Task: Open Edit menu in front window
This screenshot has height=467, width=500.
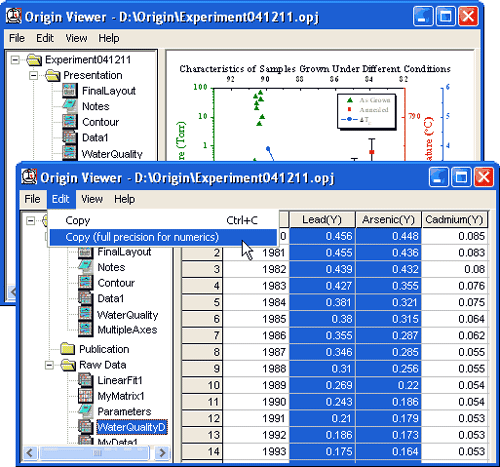Action: pos(61,199)
